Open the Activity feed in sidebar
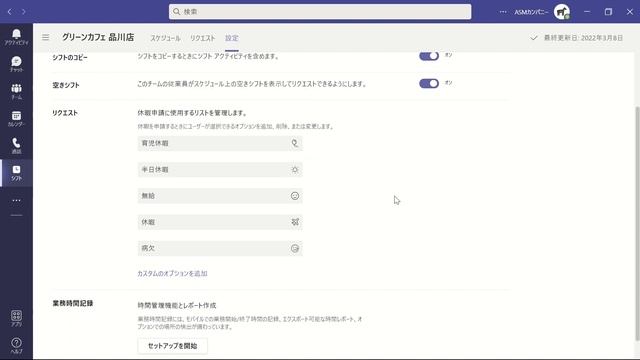 pos(16,37)
